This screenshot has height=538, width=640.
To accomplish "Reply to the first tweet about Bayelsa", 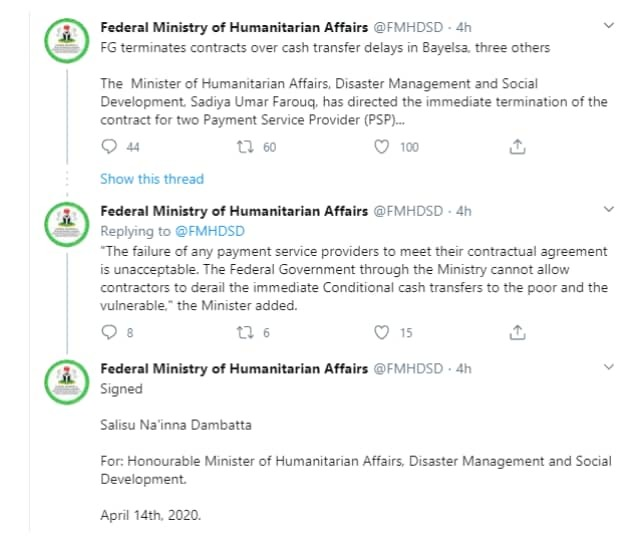I will tap(109, 147).
